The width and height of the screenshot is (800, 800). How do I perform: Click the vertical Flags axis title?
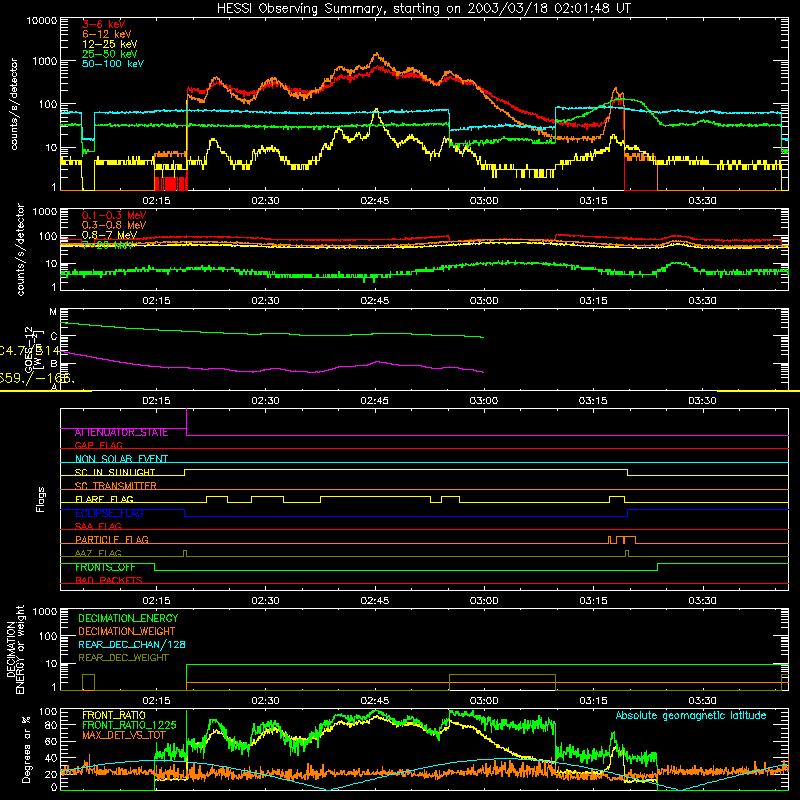tap(41, 499)
